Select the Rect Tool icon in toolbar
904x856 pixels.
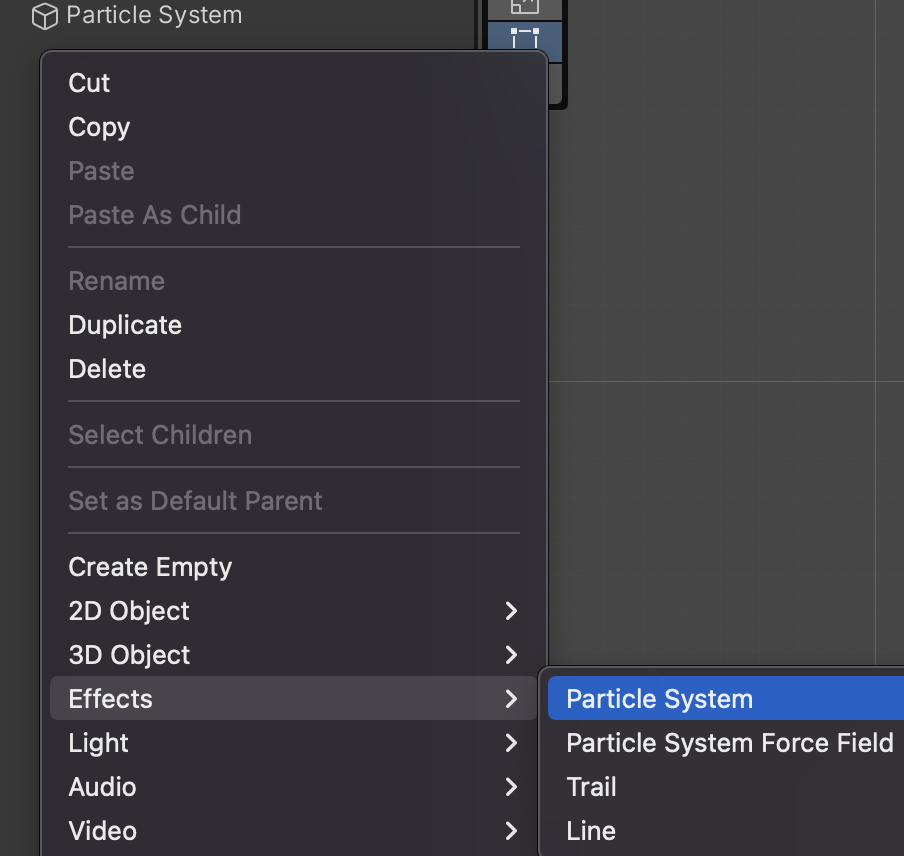(525, 41)
